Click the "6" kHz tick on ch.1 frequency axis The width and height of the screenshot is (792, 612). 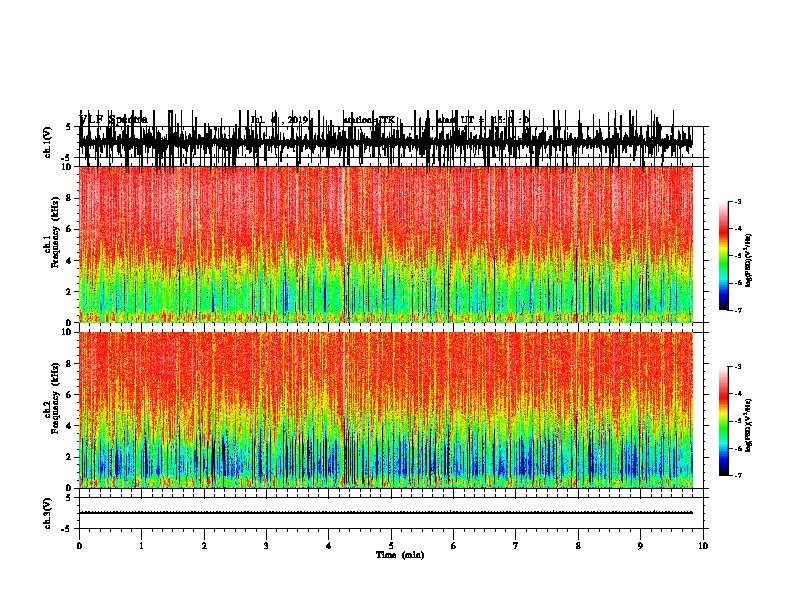(70, 229)
